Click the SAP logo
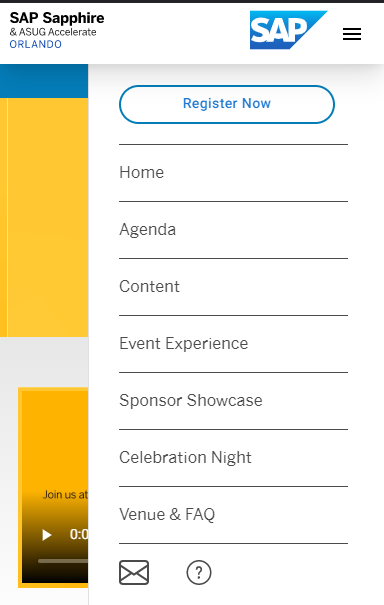The height and width of the screenshot is (605, 384). click(x=288, y=30)
